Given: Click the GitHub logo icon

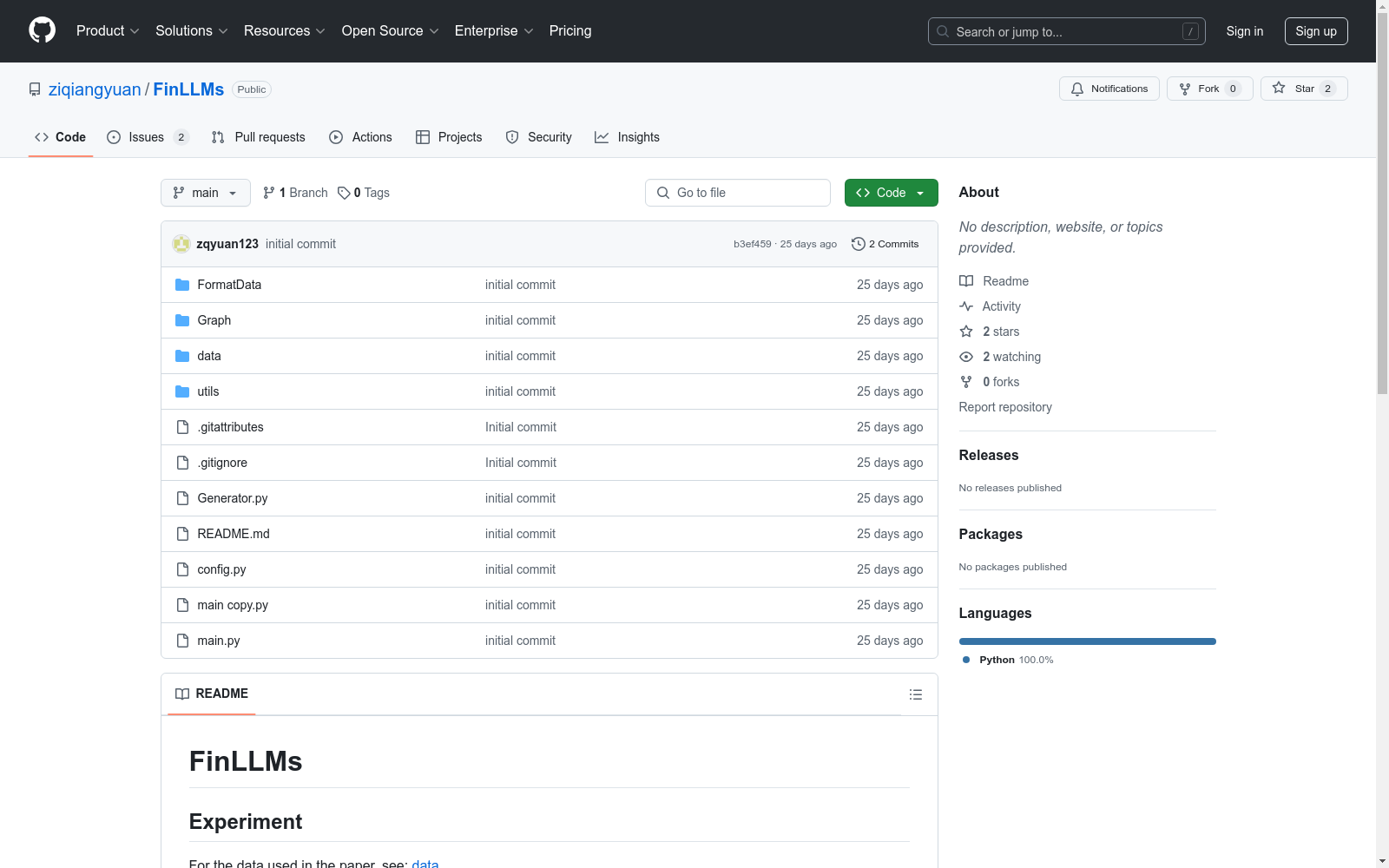Looking at the screenshot, I should pyautogui.click(x=42, y=30).
